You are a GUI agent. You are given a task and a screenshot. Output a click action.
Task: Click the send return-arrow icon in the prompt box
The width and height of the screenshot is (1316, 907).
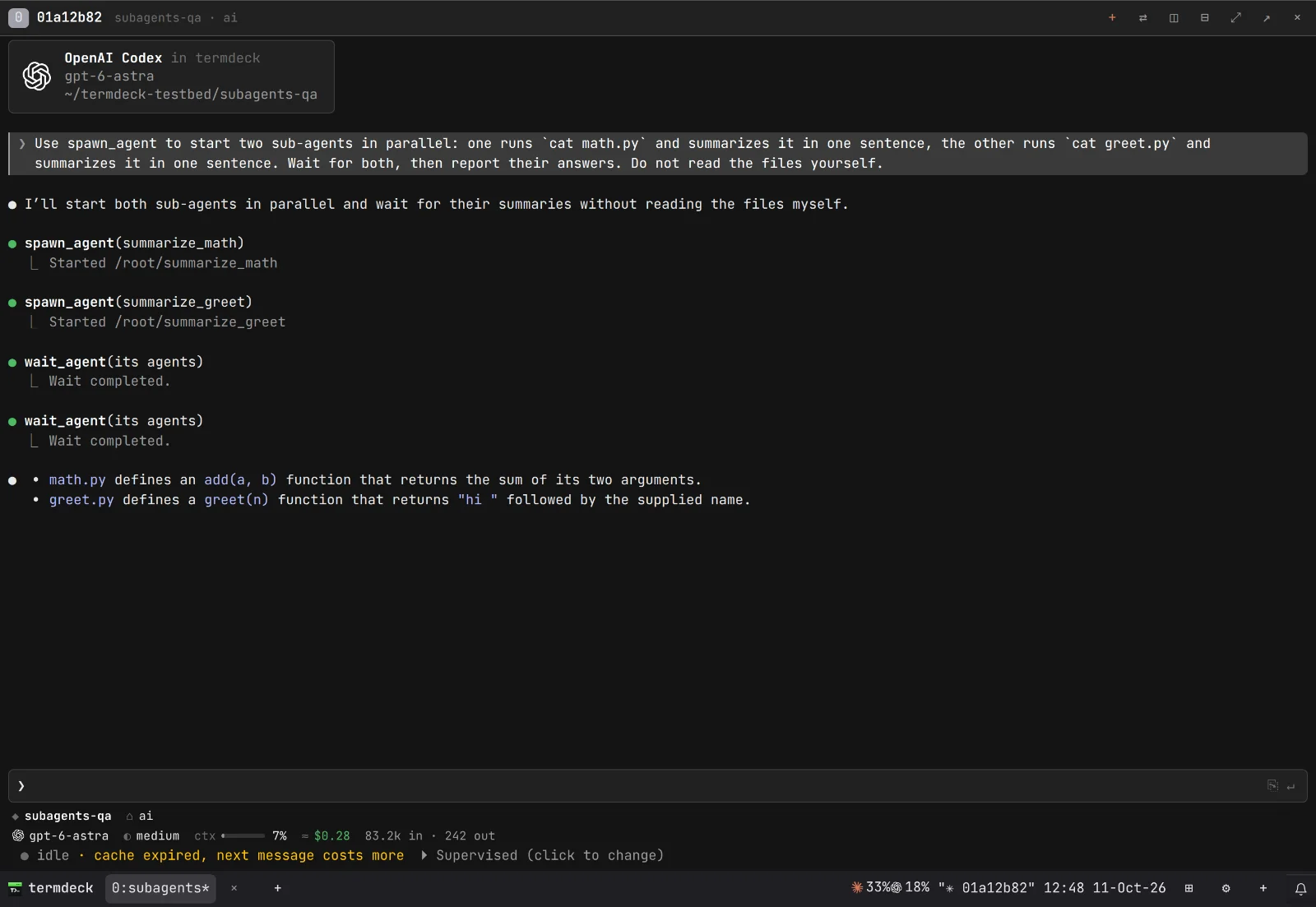pos(1291,786)
